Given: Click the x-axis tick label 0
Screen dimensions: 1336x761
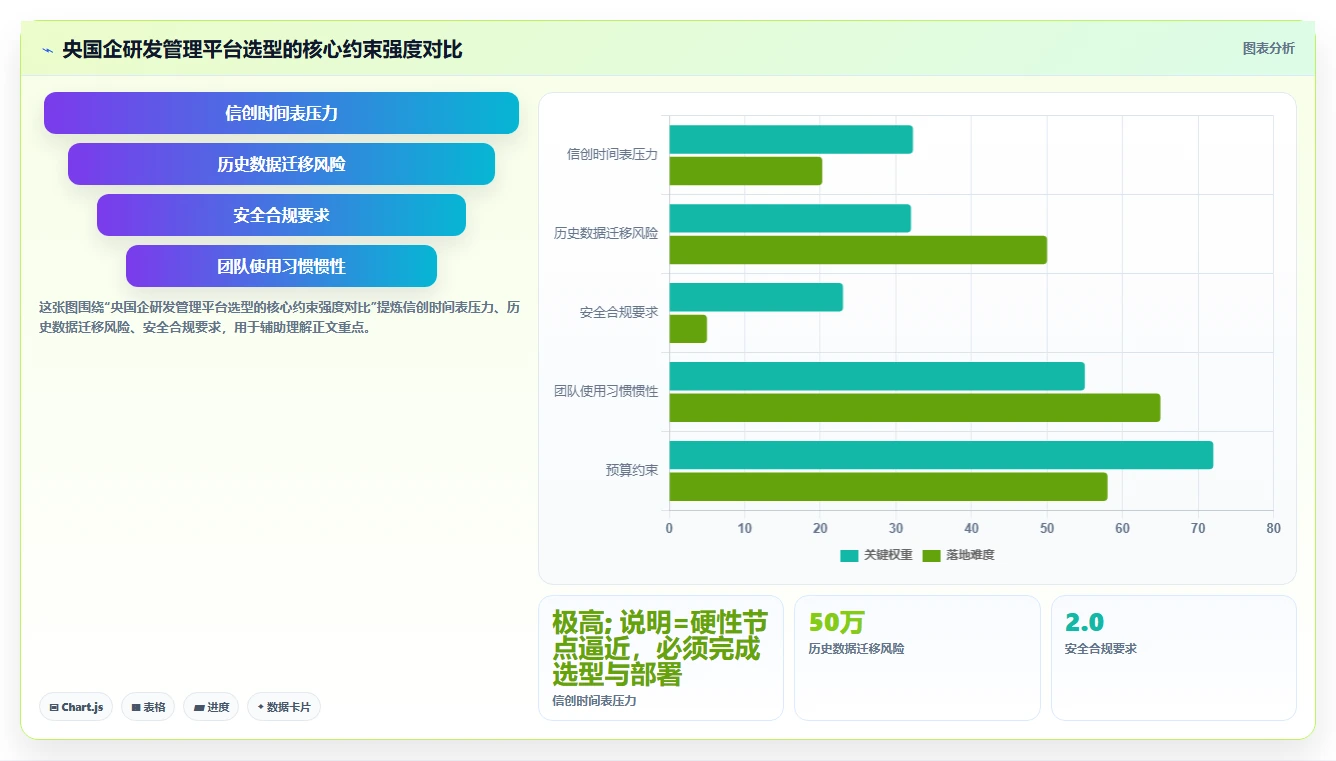Looking at the screenshot, I should 669,528.
